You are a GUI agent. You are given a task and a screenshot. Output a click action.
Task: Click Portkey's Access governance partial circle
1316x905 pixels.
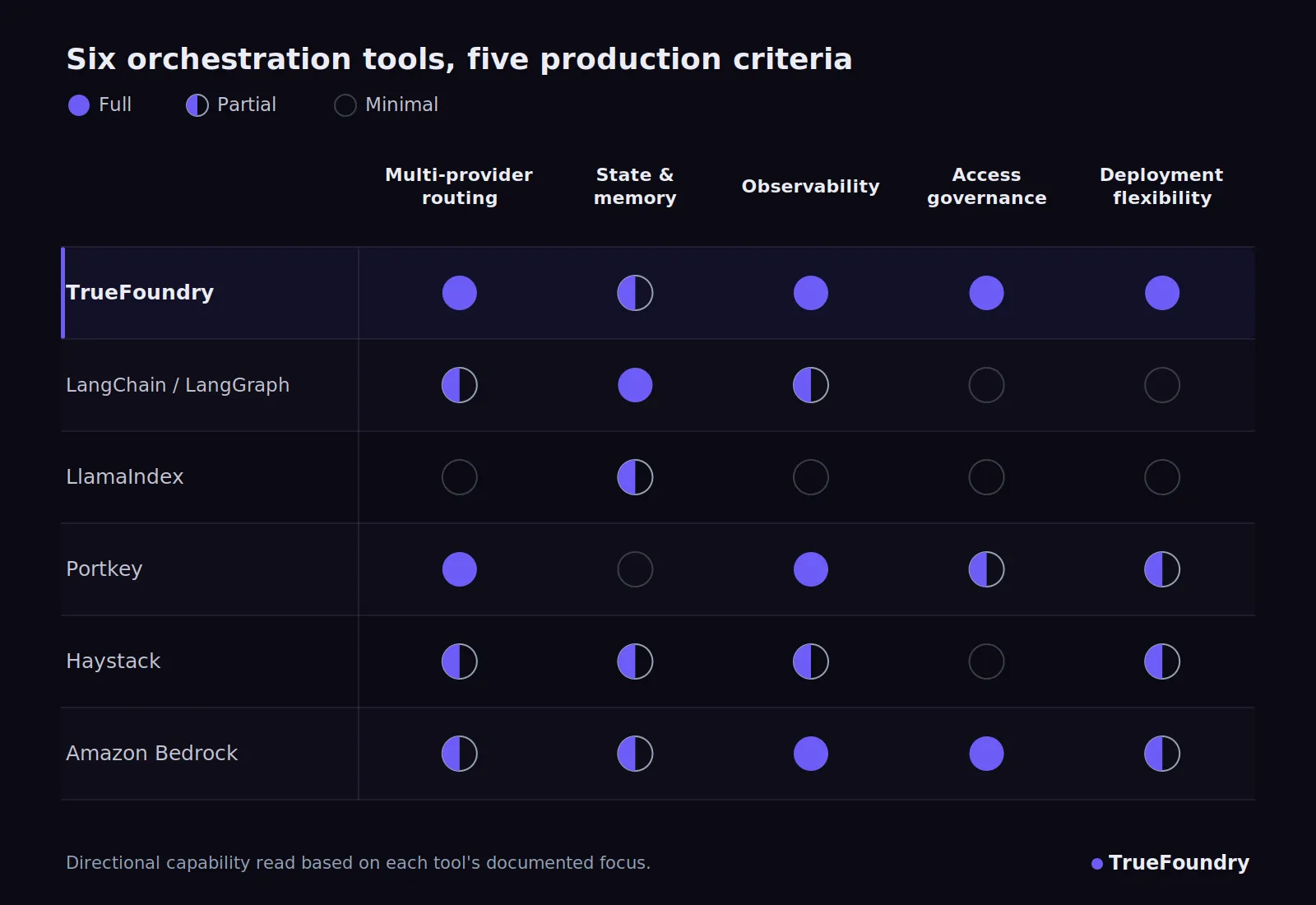tap(986, 569)
